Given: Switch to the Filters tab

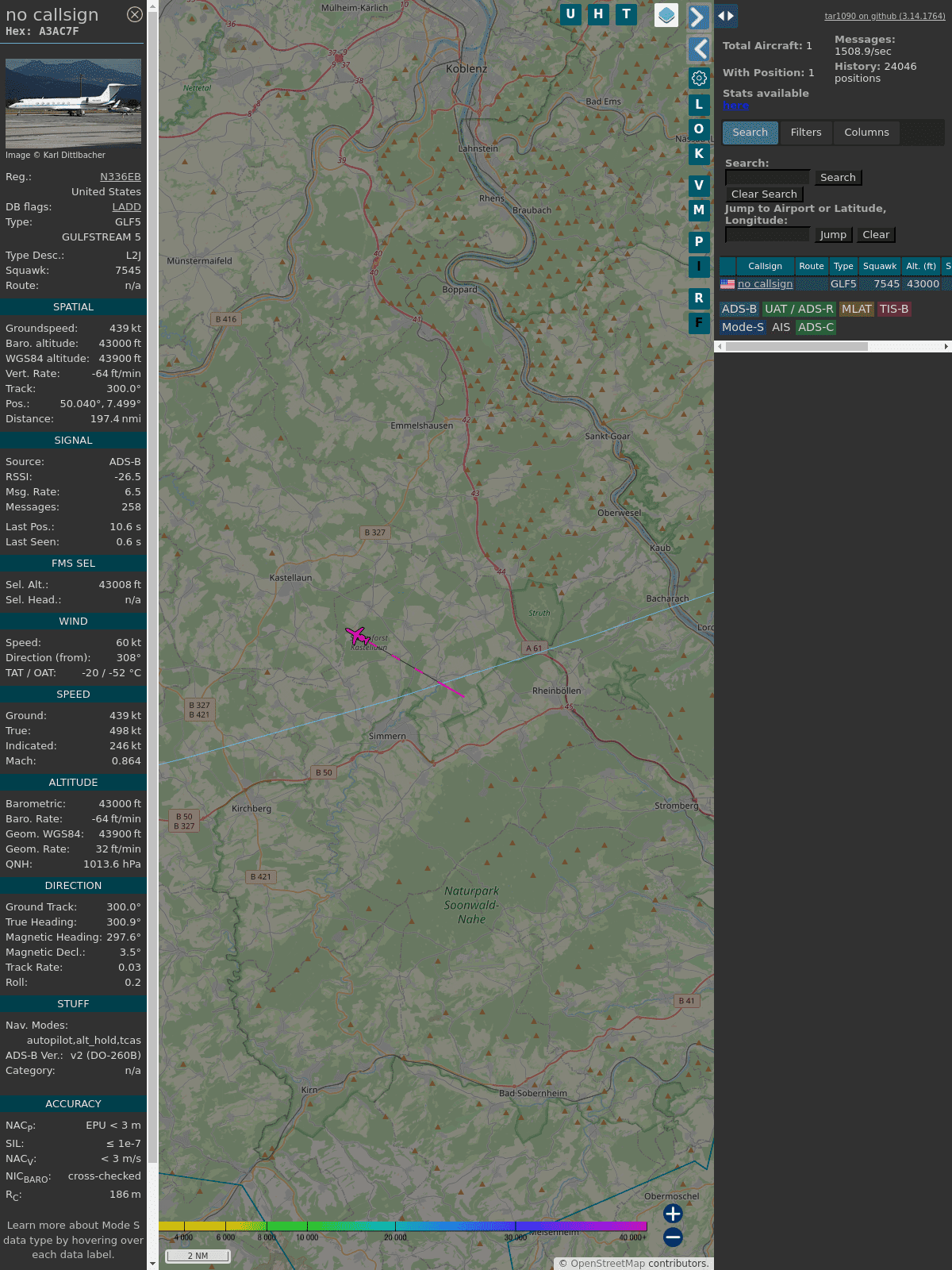Looking at the screenshot, I should pos(806,133).
